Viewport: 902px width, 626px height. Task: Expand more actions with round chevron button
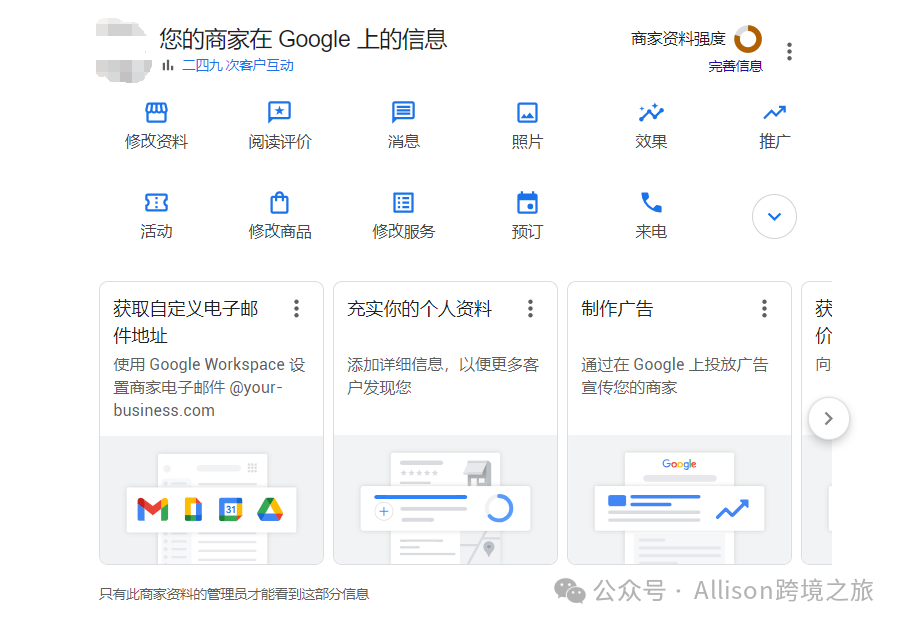coord(774,216)
